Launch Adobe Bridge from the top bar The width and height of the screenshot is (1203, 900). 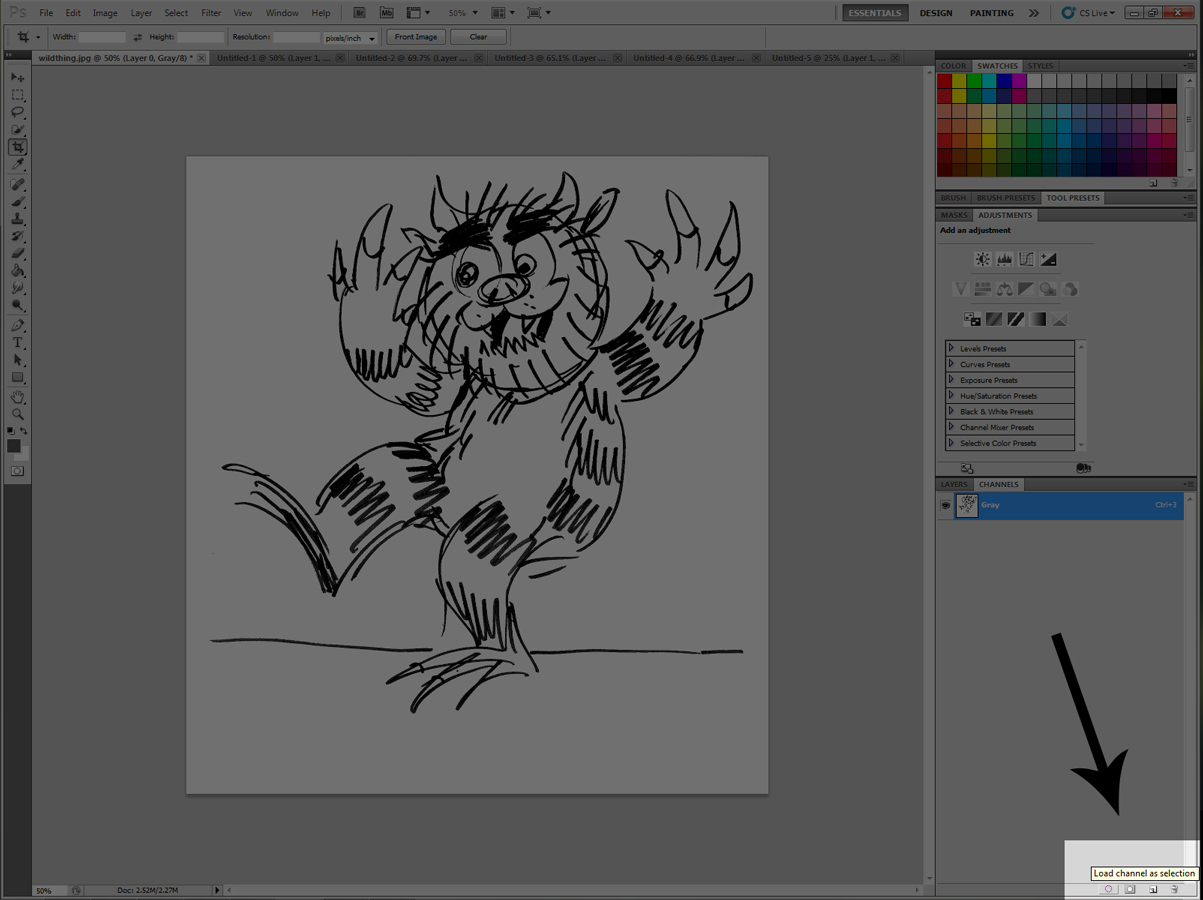(x=360, y=13)
